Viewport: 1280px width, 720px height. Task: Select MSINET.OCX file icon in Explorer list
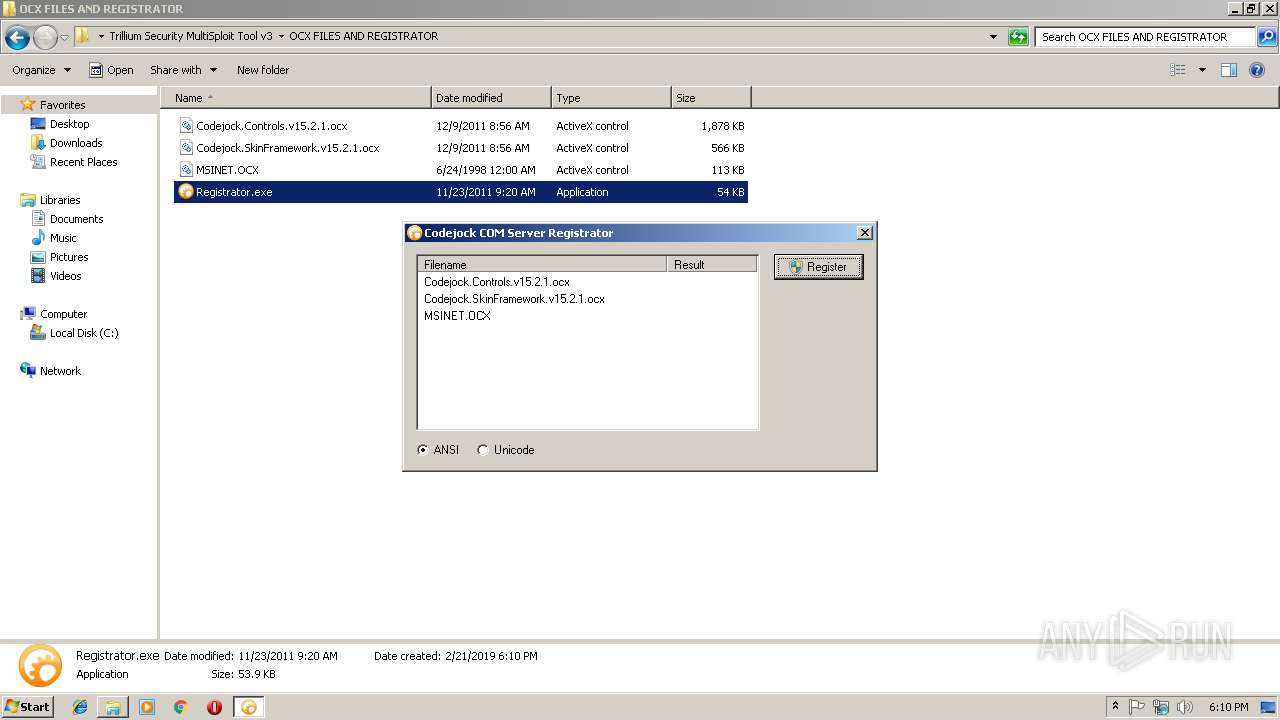[186, 170]
